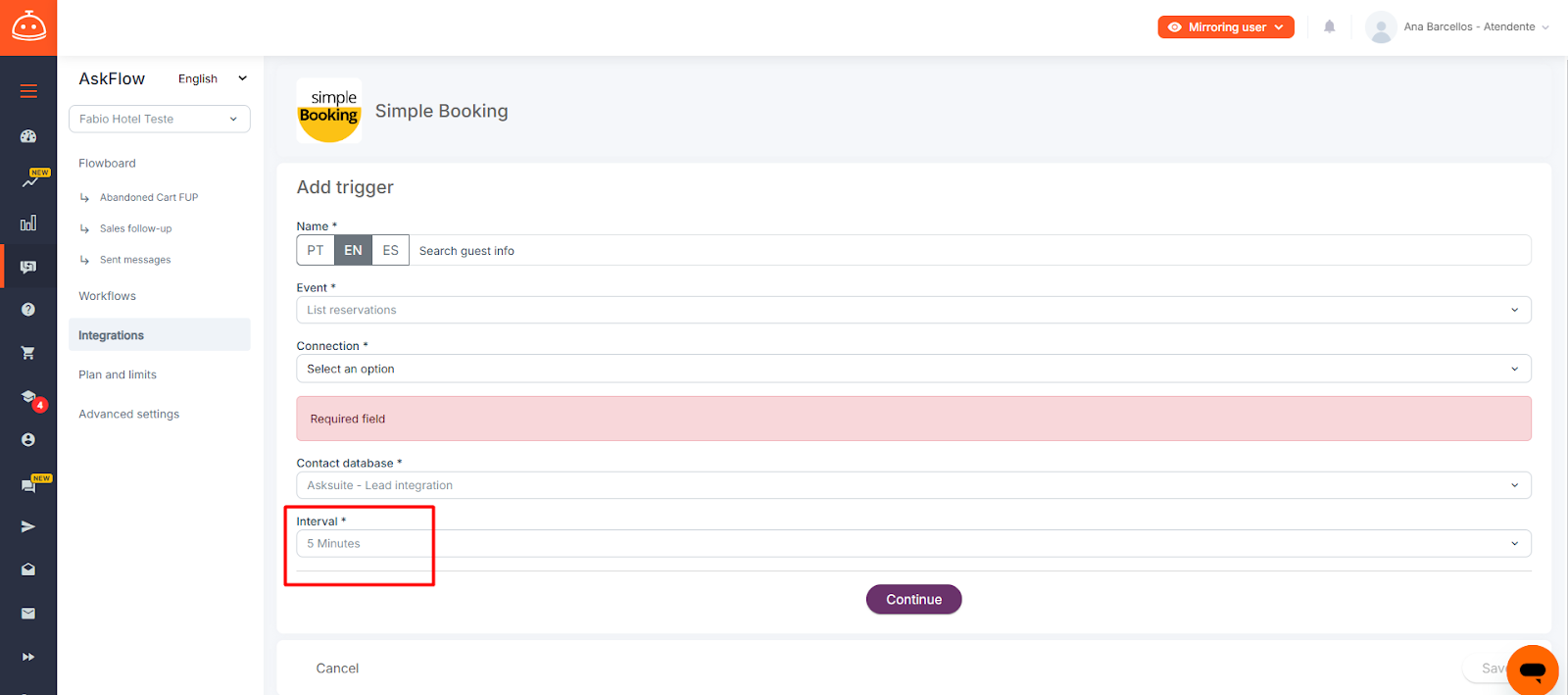
Task: Open the orange live chat widget
Action: point(1533,670)
